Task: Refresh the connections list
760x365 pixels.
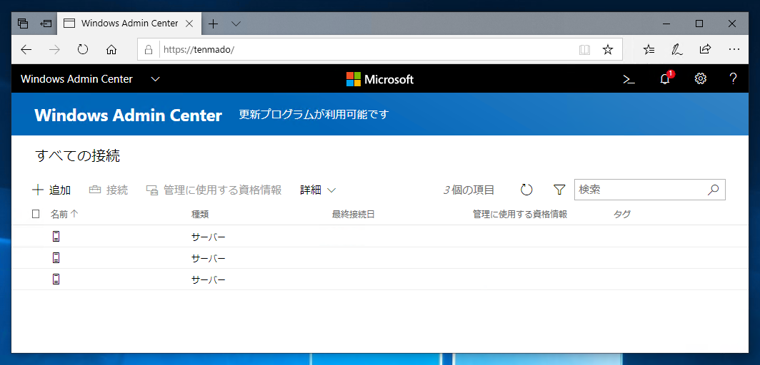Action: [x=526, y=190]
